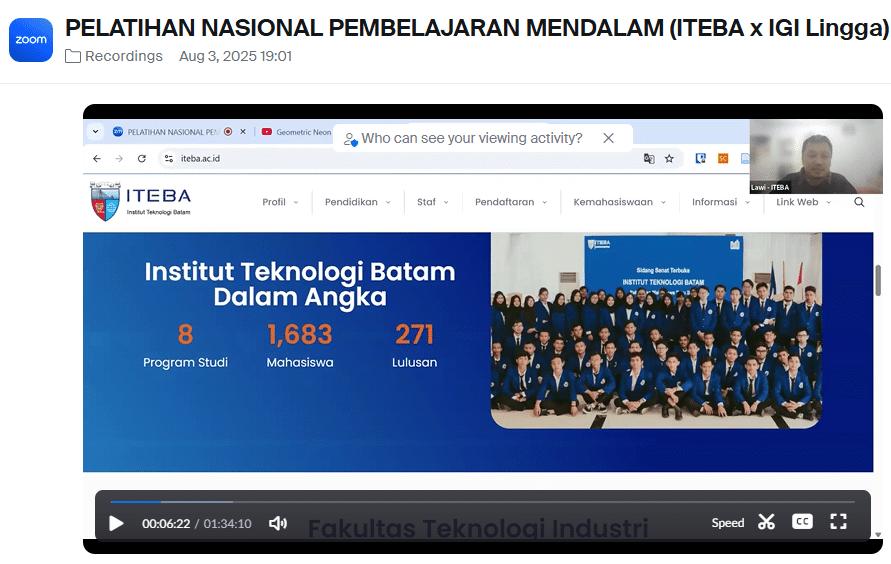The image size is (891, 564).
Task: Click 'Who can see your viewing activity?' text
Action: 472,138
